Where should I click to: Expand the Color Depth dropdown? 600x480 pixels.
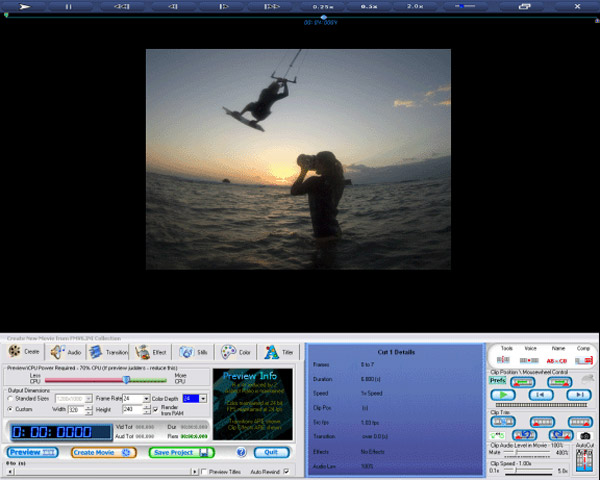(203, 398)
